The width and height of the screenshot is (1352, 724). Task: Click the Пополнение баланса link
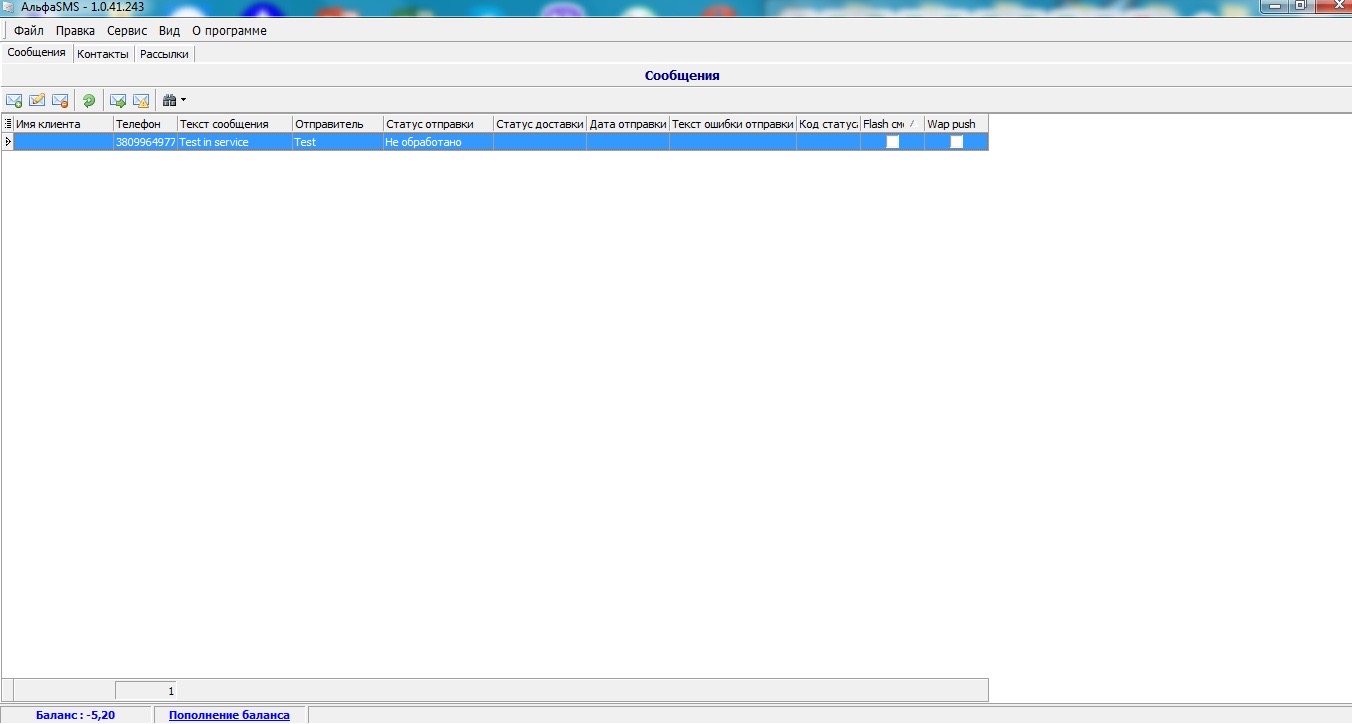[229, 715]
